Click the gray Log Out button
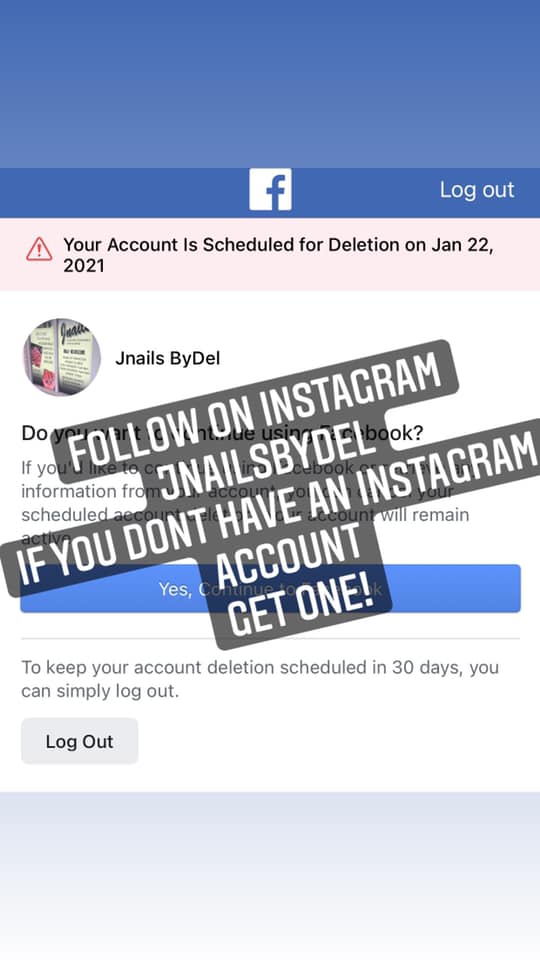Image resolution: width=540 pixels, height=960 pixels. (80, 741)
